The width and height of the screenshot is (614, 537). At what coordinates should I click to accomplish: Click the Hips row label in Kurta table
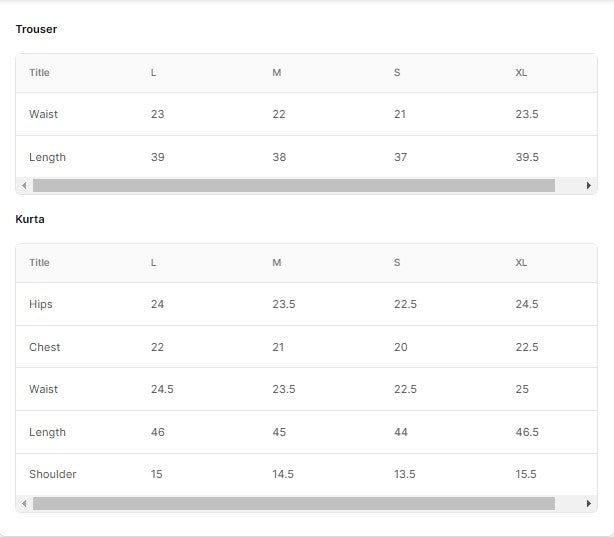(x=41, y=305)
